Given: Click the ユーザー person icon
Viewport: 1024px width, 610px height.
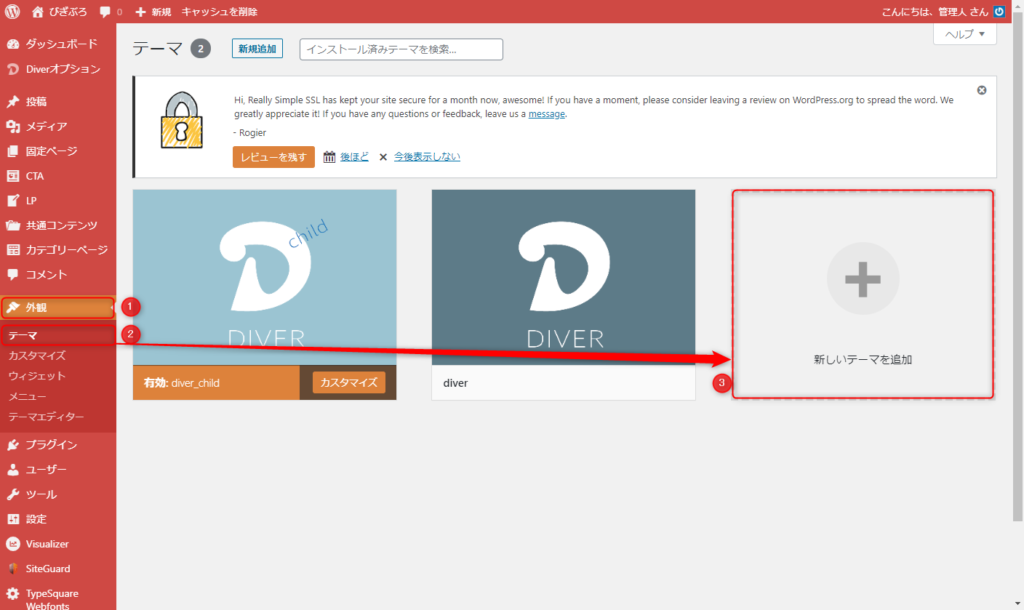Looking at the screenshot, I should click(13, 470).
